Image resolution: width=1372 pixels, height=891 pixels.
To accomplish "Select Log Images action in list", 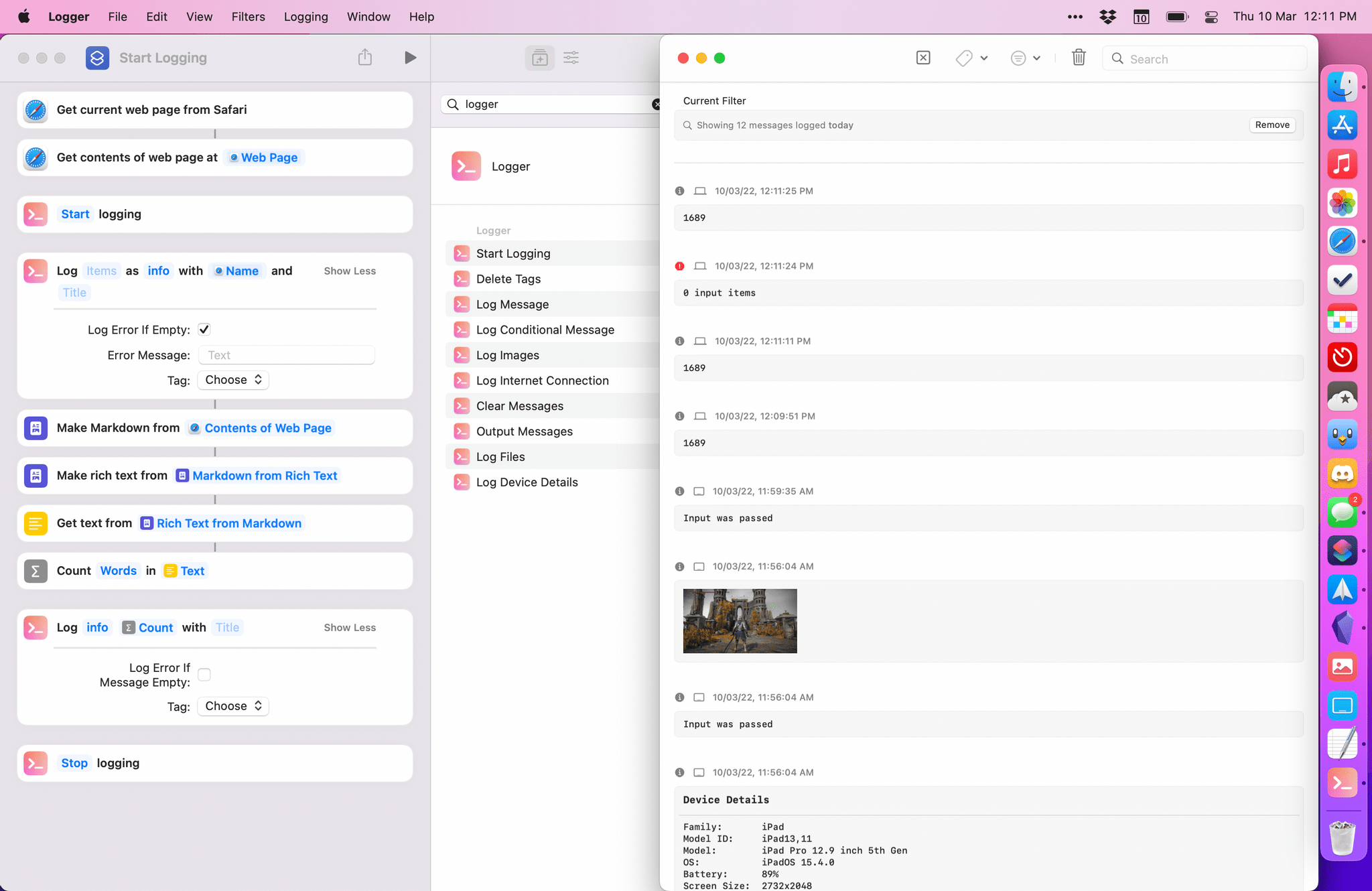I will pos(553,355).
